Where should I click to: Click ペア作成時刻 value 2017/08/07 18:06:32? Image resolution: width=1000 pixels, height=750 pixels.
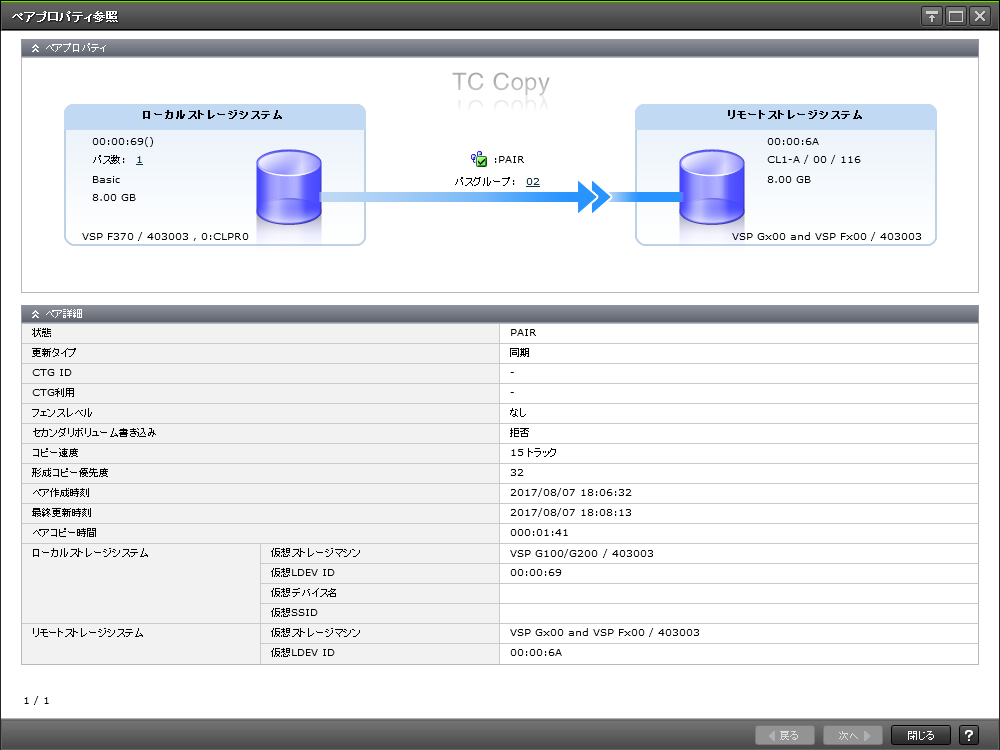(x=571, y=492)
